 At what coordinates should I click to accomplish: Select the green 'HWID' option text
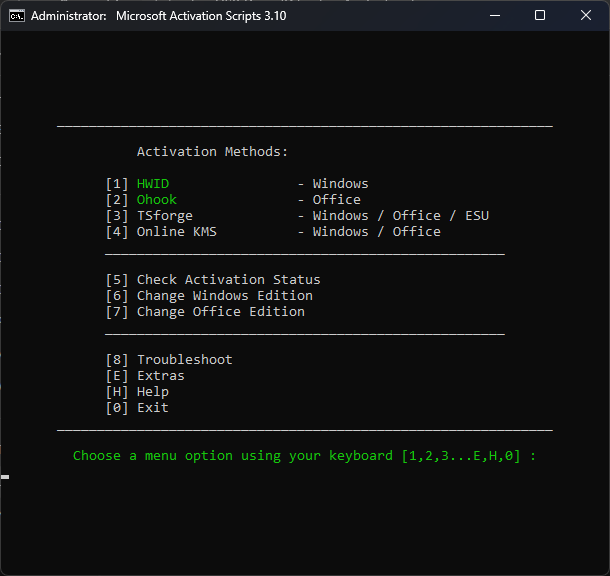tap(153, 184)
